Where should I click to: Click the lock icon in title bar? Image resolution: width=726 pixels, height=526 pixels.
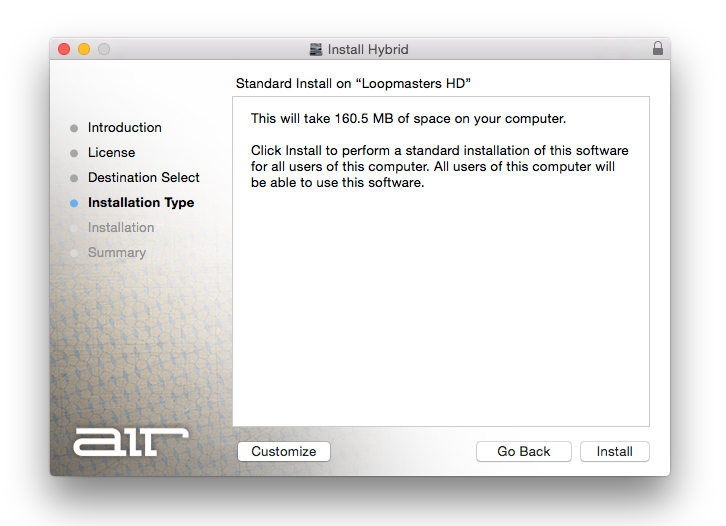click(657, 49)
